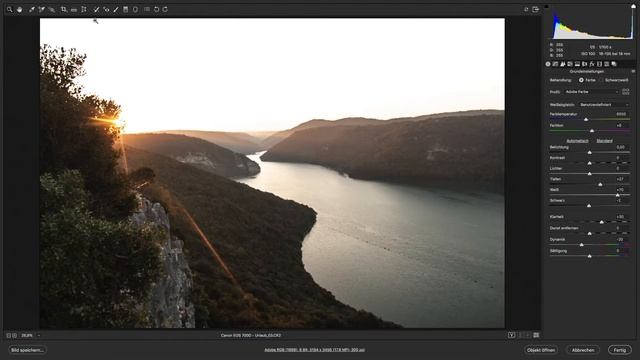Select the Zoom tool
This screenshot has width=640, height=360.
[x=9, y=9]
